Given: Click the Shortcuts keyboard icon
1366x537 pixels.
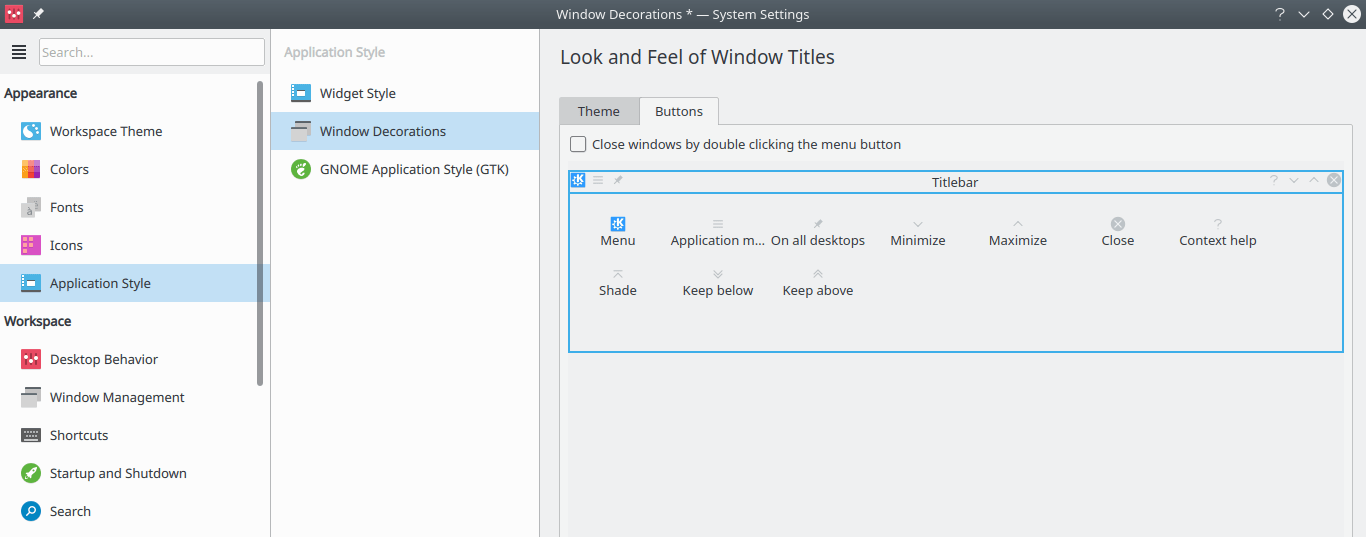Looking at the screenshot, I should (x=31, y=435).
